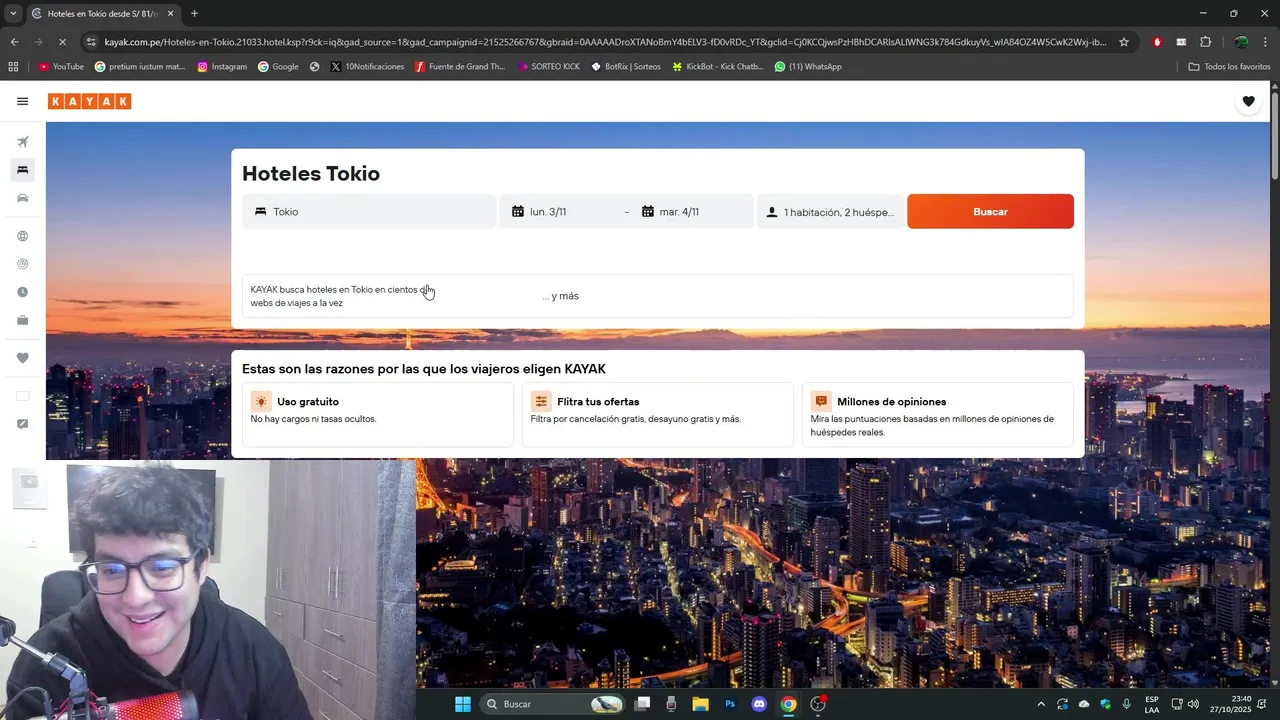
Task: Open the Fuente de Grand Th... bookmark
Action: tap(460, 66)
